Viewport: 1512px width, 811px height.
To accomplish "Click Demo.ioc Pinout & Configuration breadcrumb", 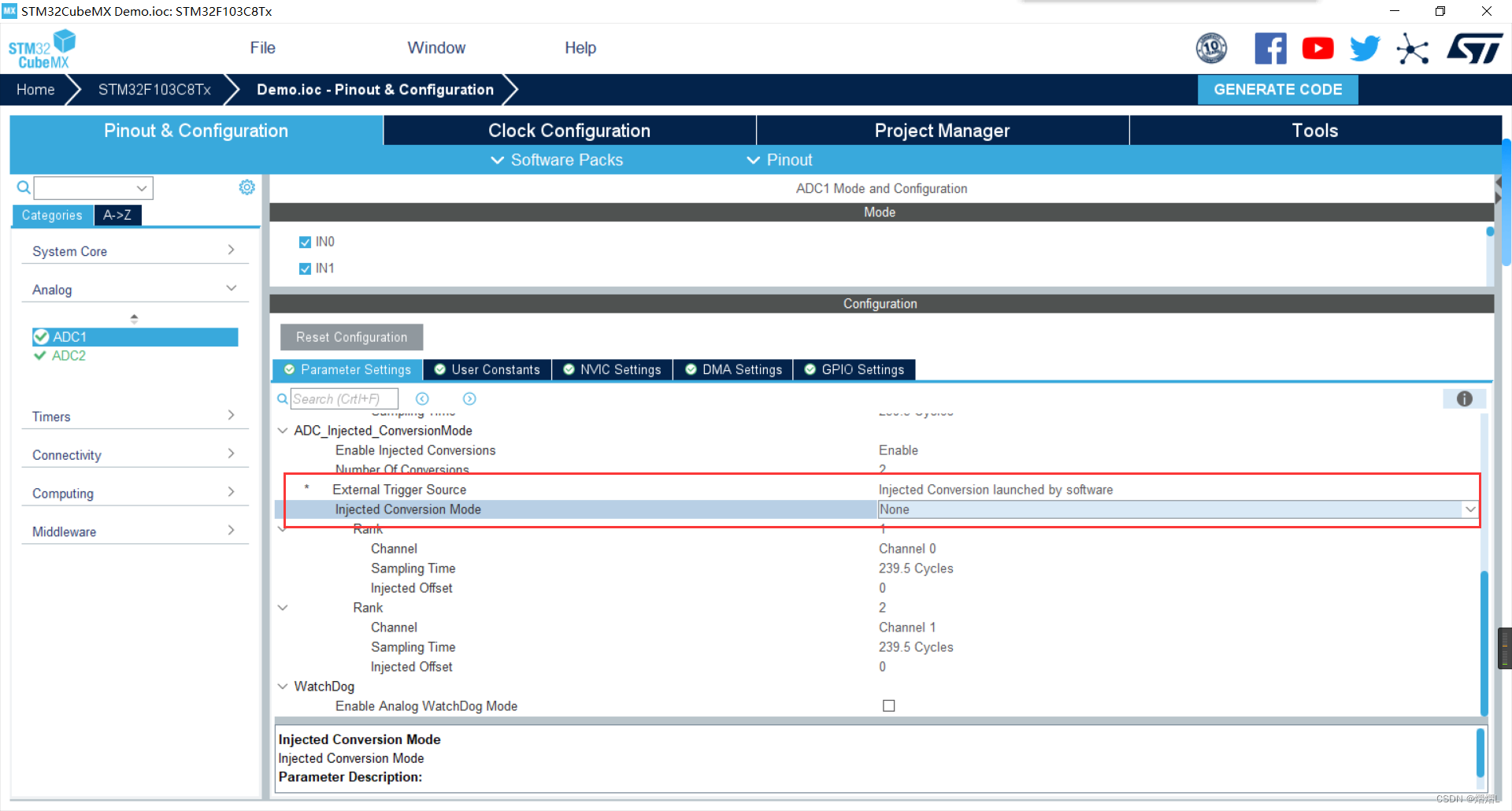I will coord(375,90).
